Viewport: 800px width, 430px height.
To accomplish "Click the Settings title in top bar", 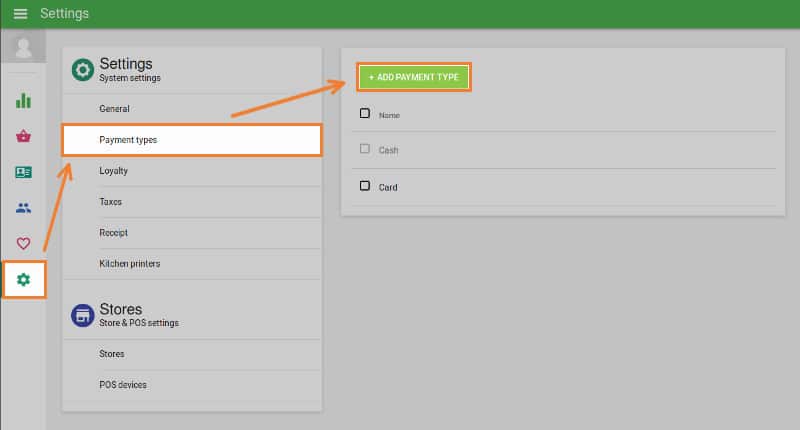I will pyautogui.click(x=64, y=14).
